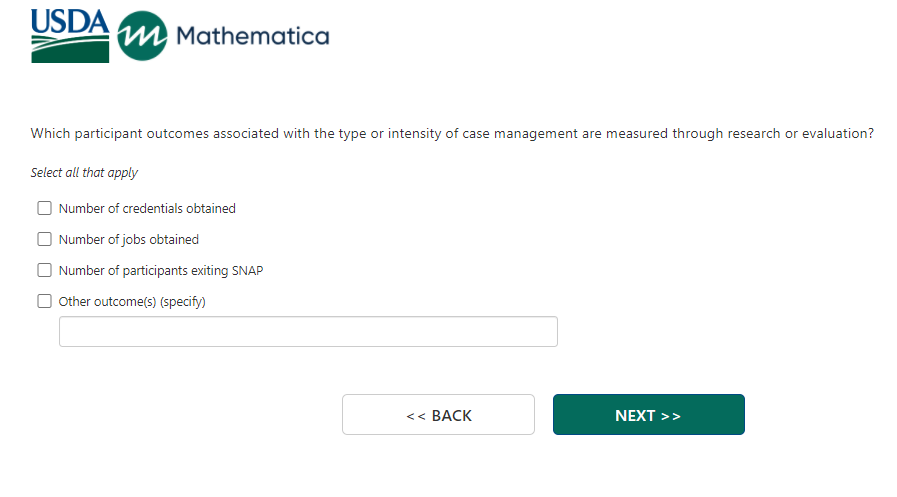Viewport: 897px width, 497px height.
Task: Click the "Number of credentials obtained" label
Action: click(x=147, y=209)
